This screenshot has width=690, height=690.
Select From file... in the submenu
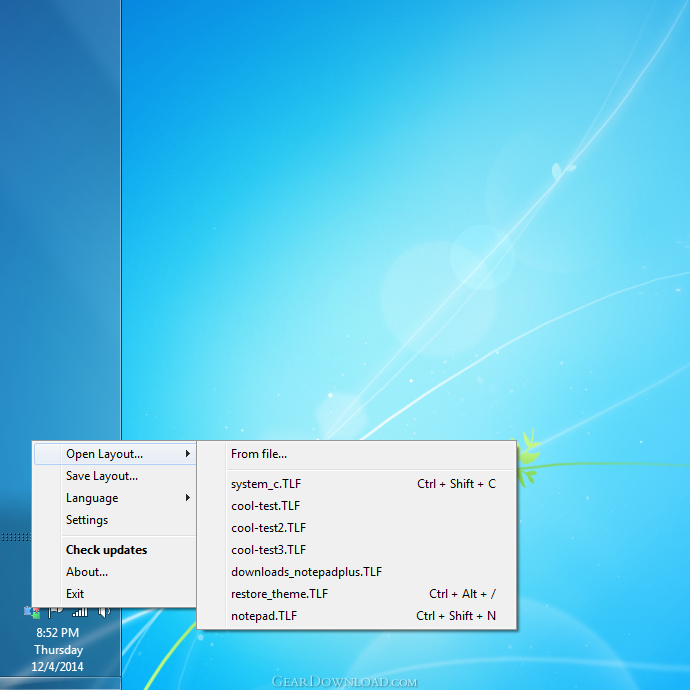click(356, 454)
